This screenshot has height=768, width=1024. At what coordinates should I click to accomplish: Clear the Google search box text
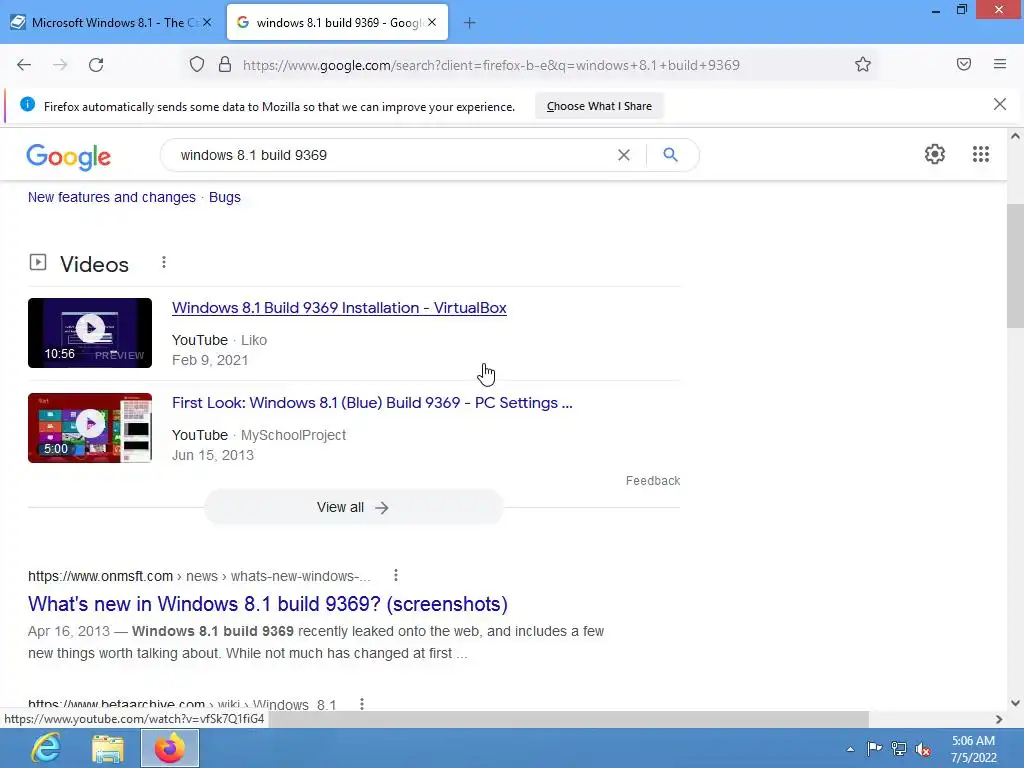(624, 155)
